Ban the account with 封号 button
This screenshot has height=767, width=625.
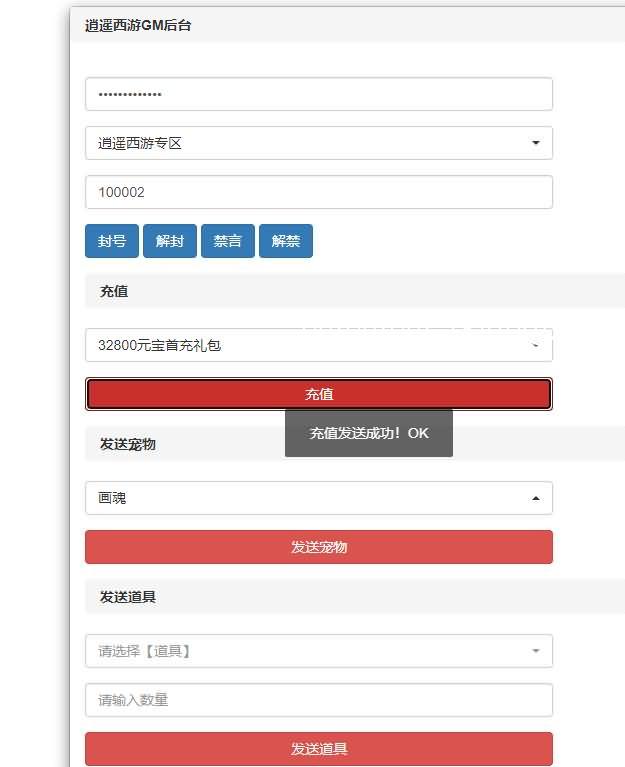tap(112, 241)
